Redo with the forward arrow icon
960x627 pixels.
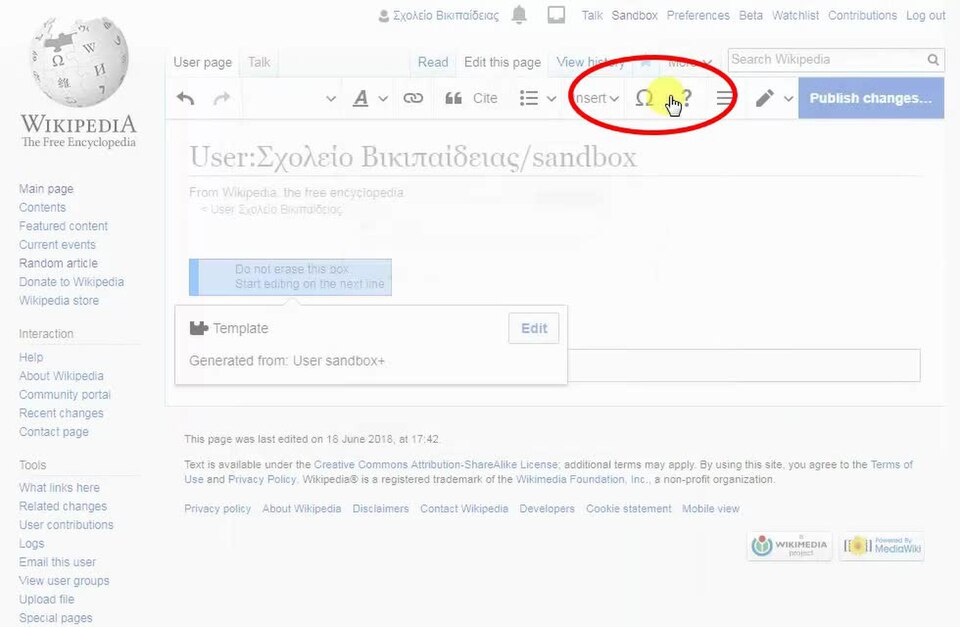click(222, 98)
